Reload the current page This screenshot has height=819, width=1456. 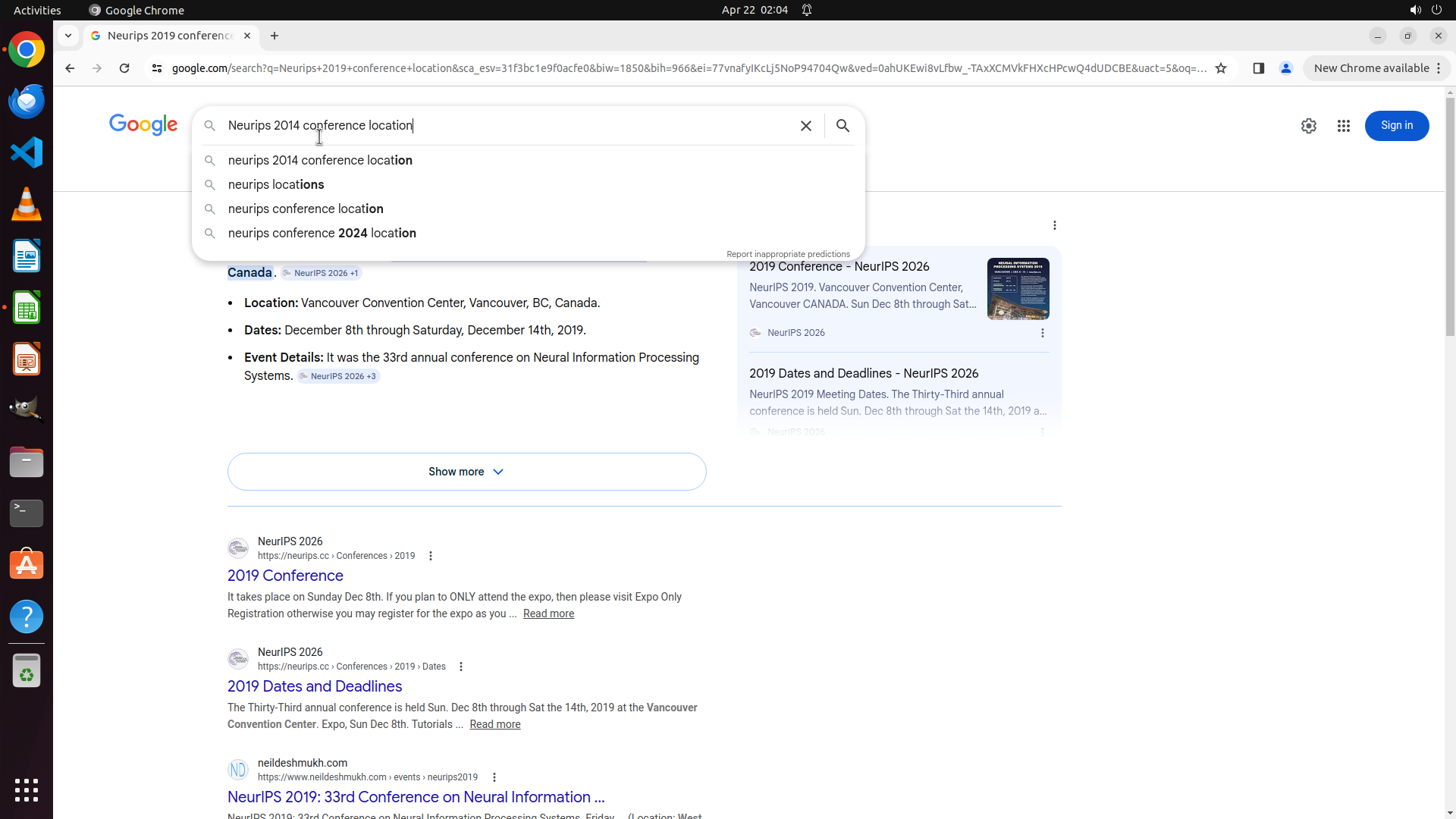click(124, 68)
